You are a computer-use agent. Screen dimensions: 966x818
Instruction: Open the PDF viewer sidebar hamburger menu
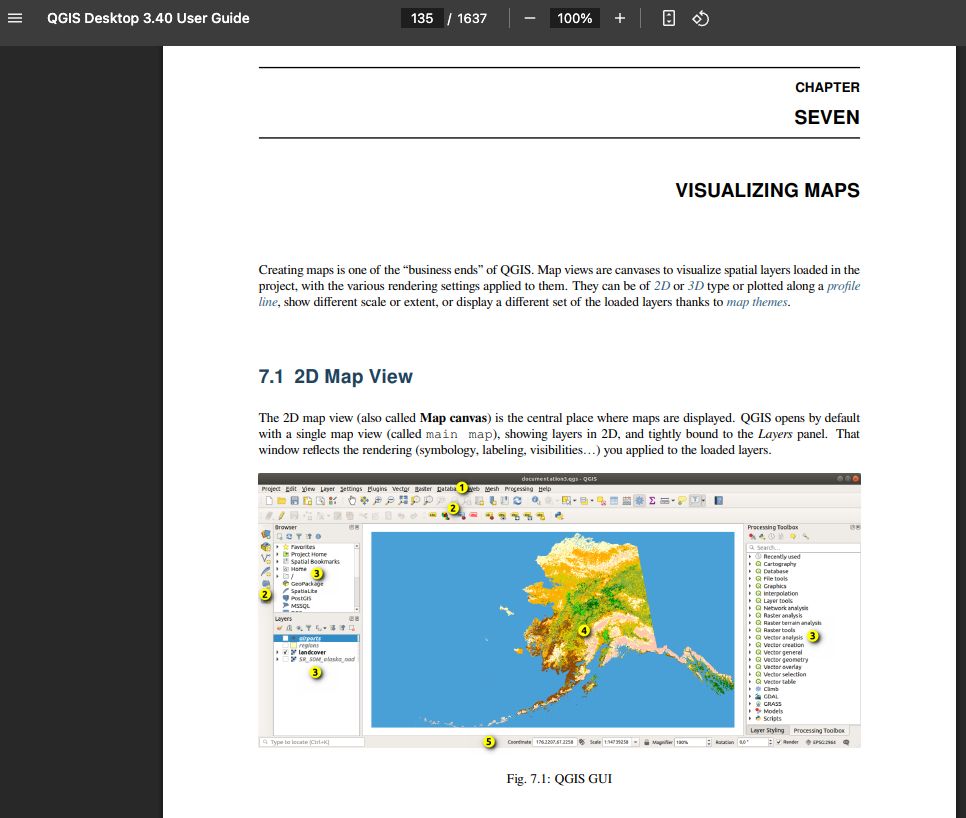pyautogui.click(x=15, y=18)
